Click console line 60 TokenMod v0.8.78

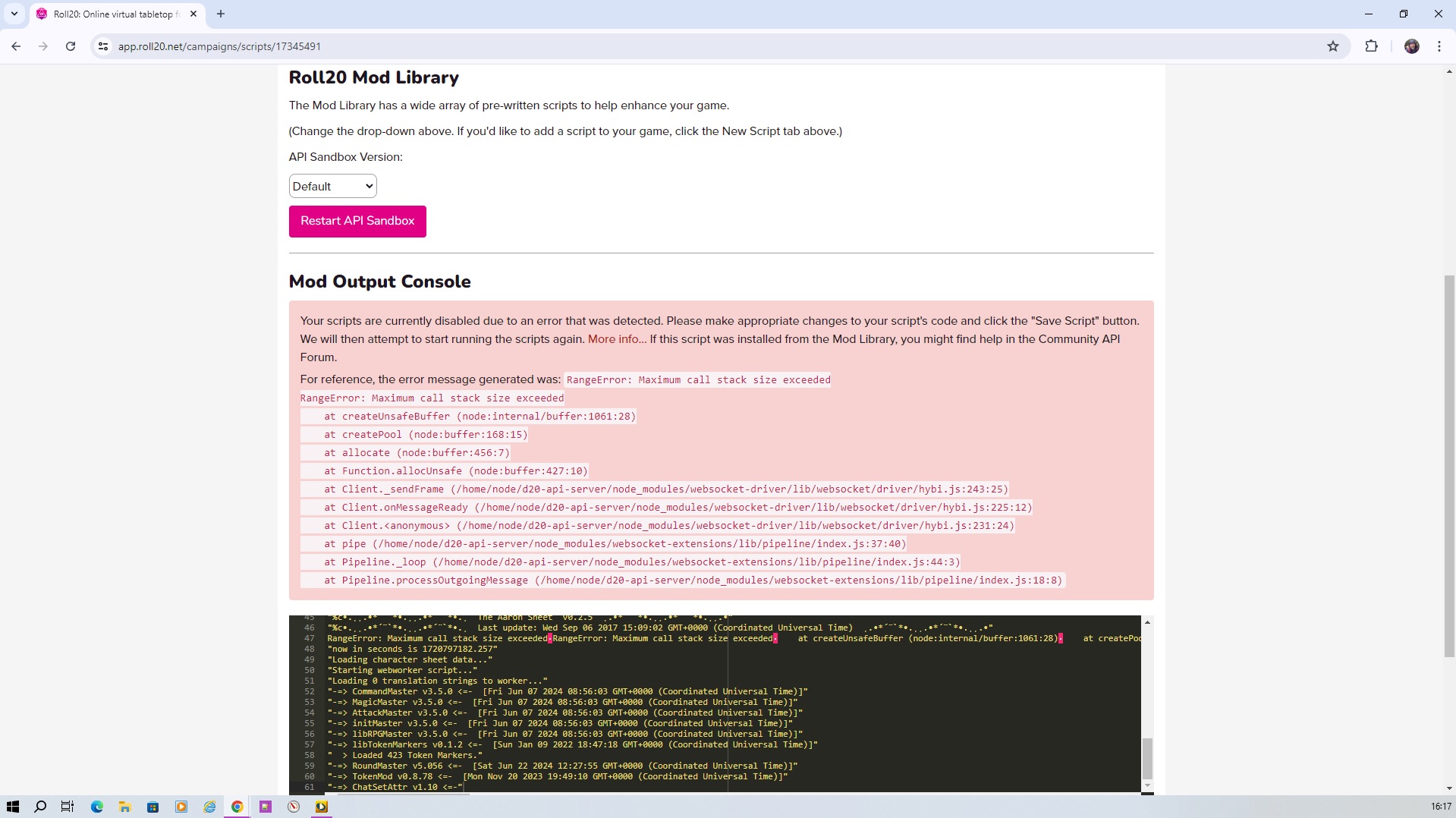point(558,776)
